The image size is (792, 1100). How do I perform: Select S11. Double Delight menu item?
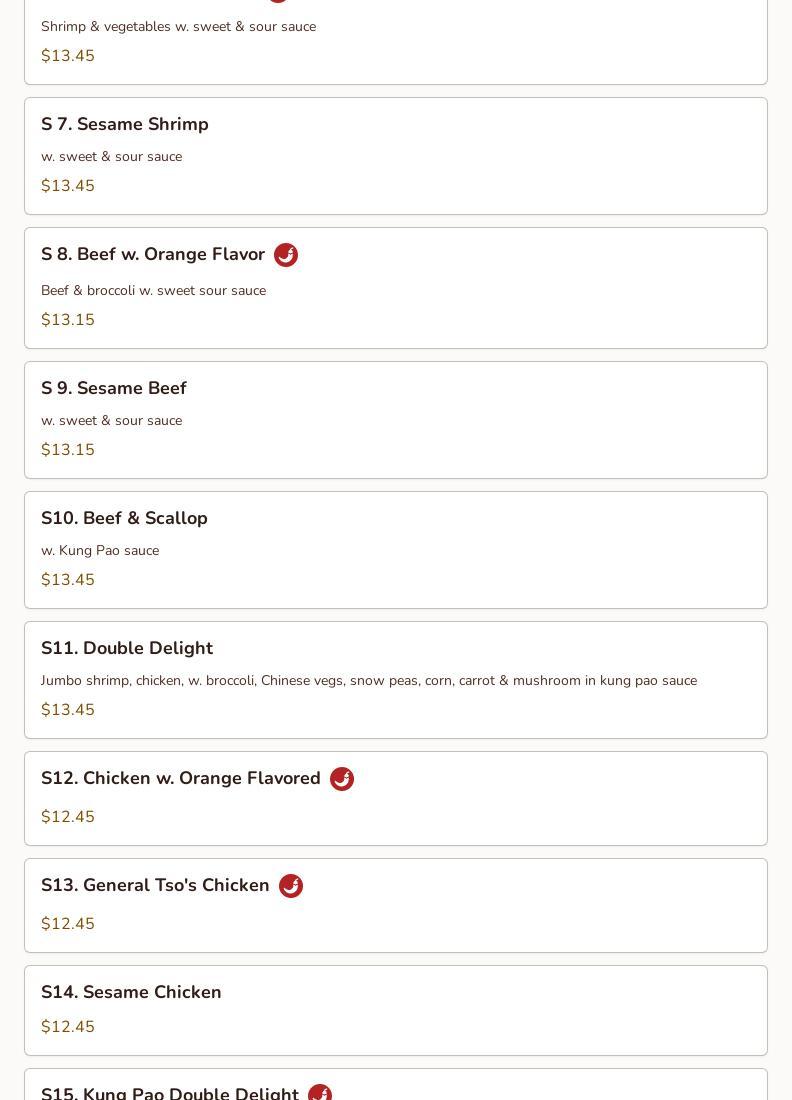[127, 648]
